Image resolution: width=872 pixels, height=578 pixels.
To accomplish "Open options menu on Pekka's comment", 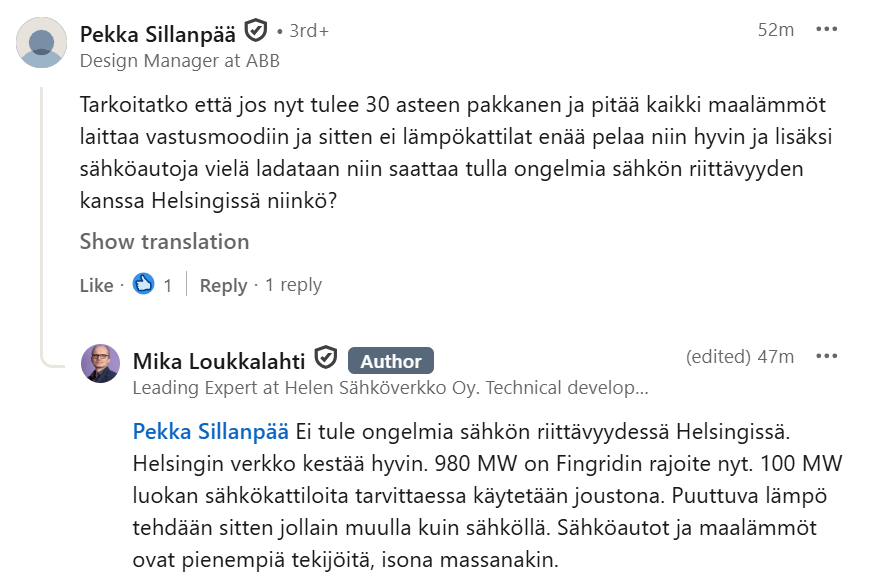I will click(826, 30).
